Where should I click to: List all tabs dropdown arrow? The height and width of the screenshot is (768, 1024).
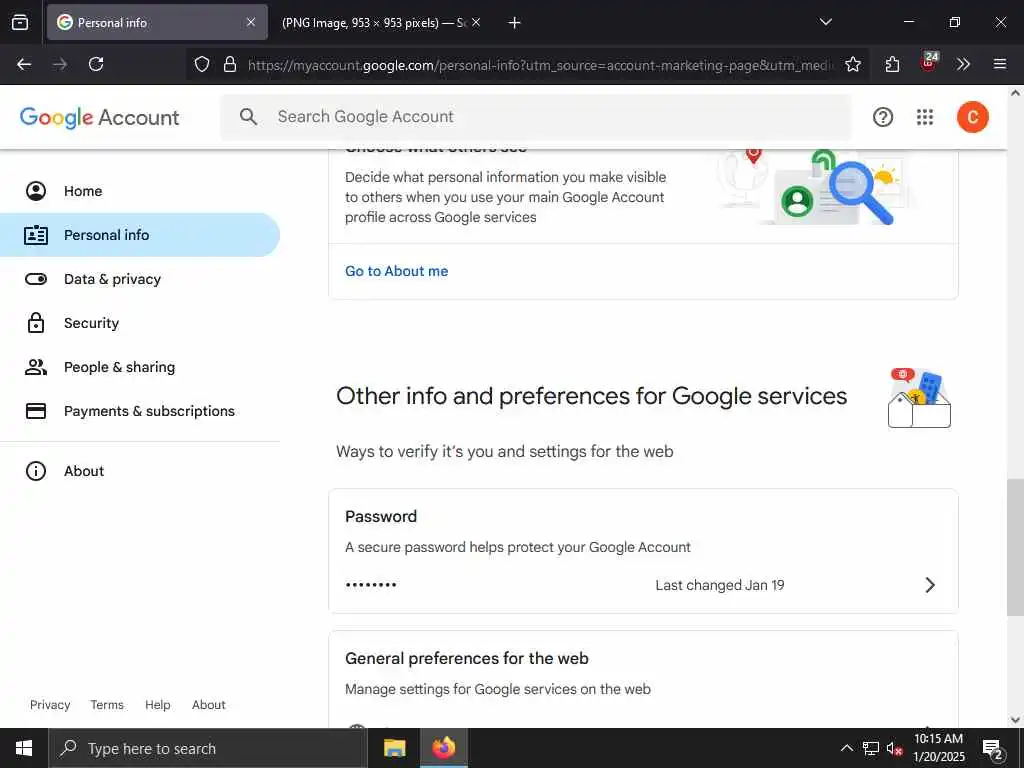coord(825,22)
